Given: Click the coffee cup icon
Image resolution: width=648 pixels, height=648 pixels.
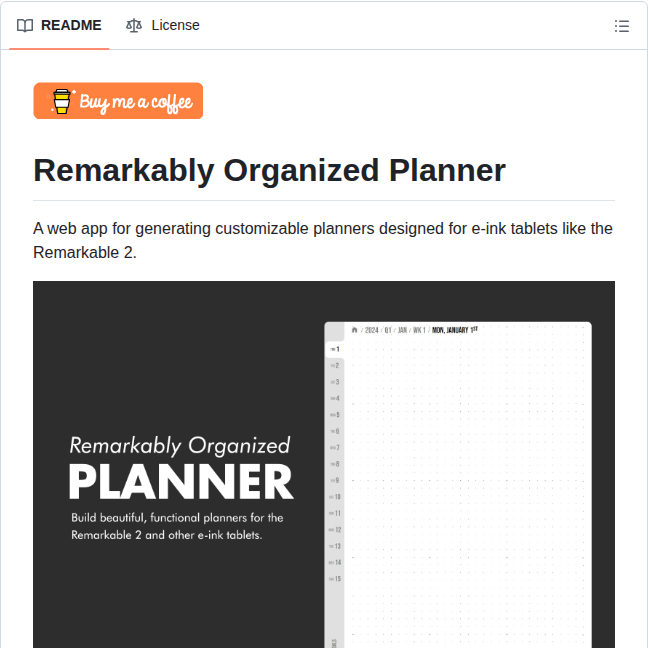Looking at the screenshot, I should click(62, 101).
